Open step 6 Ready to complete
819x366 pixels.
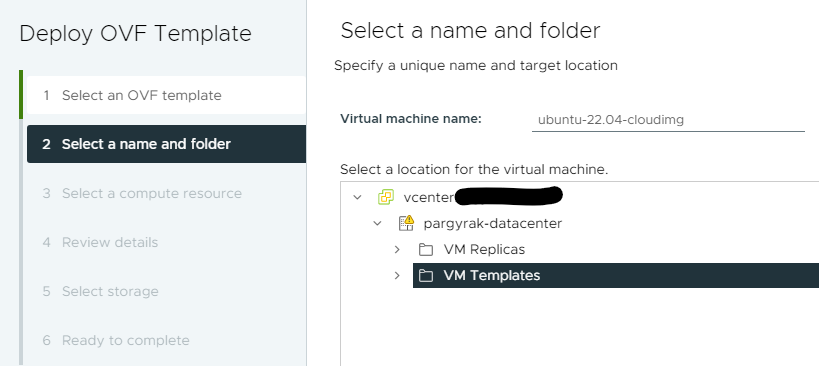coord(166,340)
